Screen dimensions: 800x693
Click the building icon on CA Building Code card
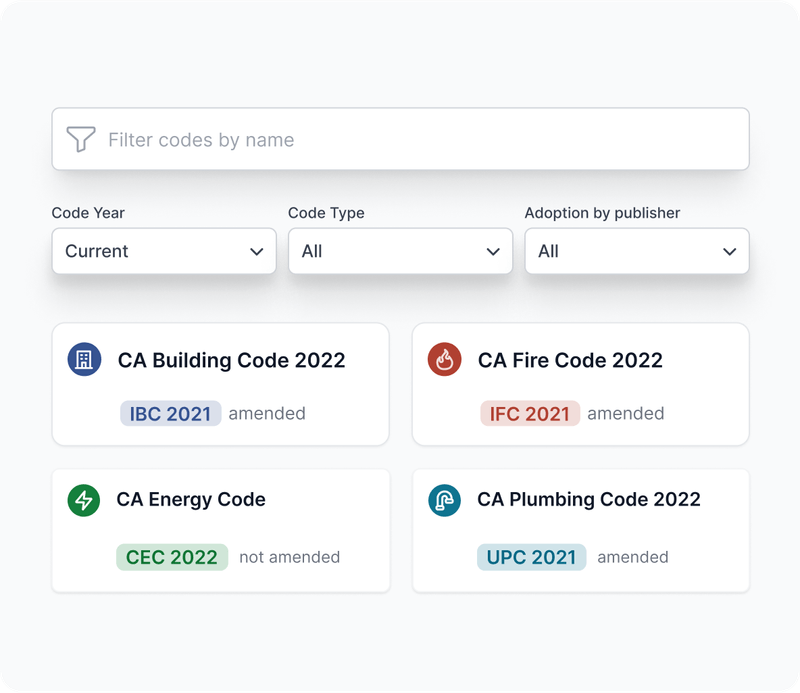point(83,360)
